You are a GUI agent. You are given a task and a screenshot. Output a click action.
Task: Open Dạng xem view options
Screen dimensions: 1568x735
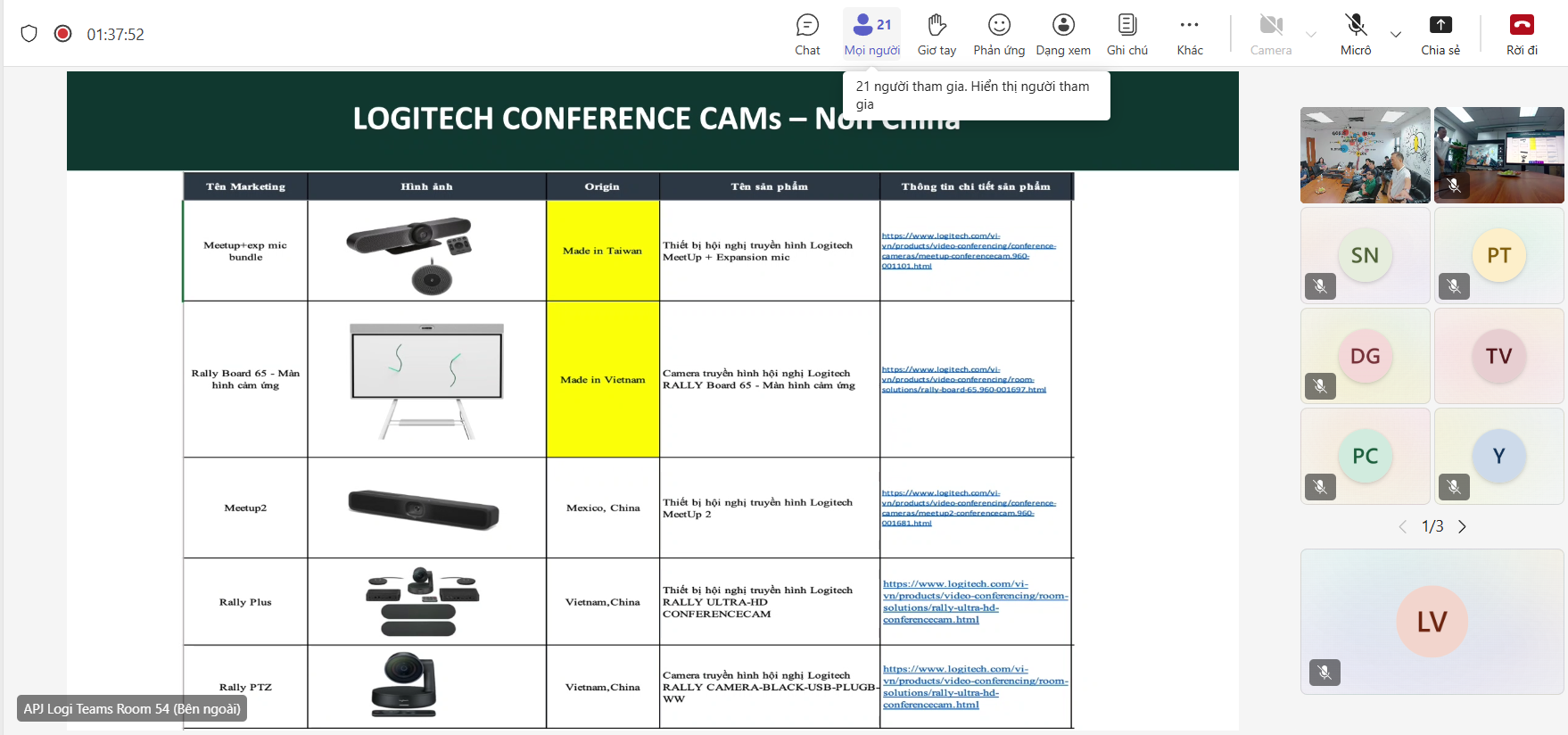coord(1062,34)
